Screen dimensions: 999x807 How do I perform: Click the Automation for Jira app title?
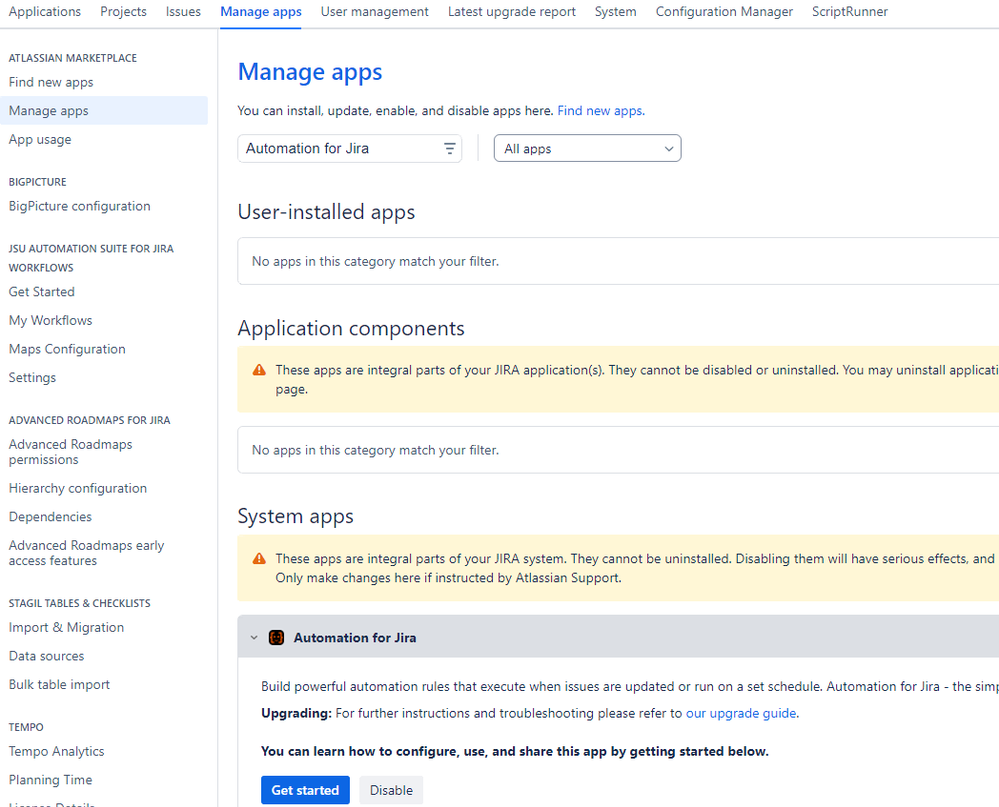[x=355, y=638]
